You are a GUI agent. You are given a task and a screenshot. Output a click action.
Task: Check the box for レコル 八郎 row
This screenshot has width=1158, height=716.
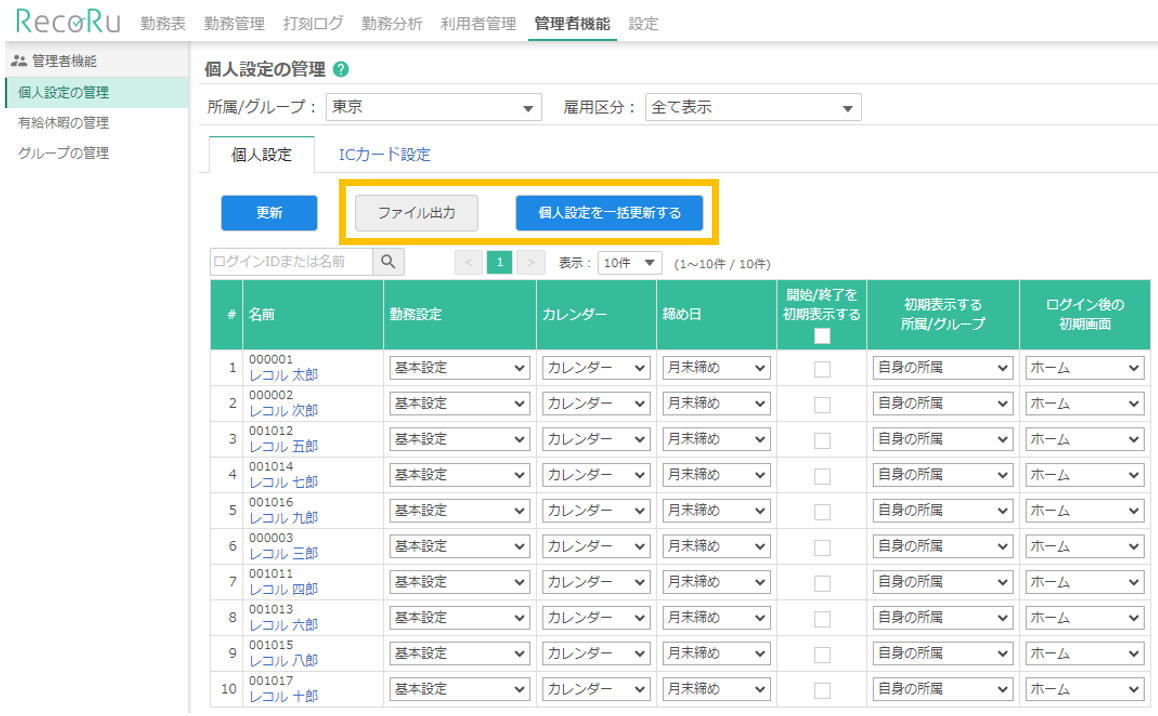tap(822, 655)
